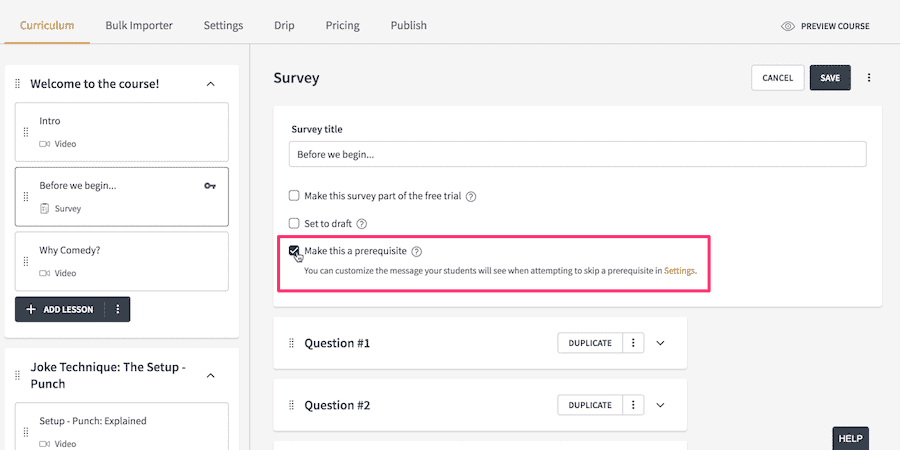Duplicate Question #2

590,405
